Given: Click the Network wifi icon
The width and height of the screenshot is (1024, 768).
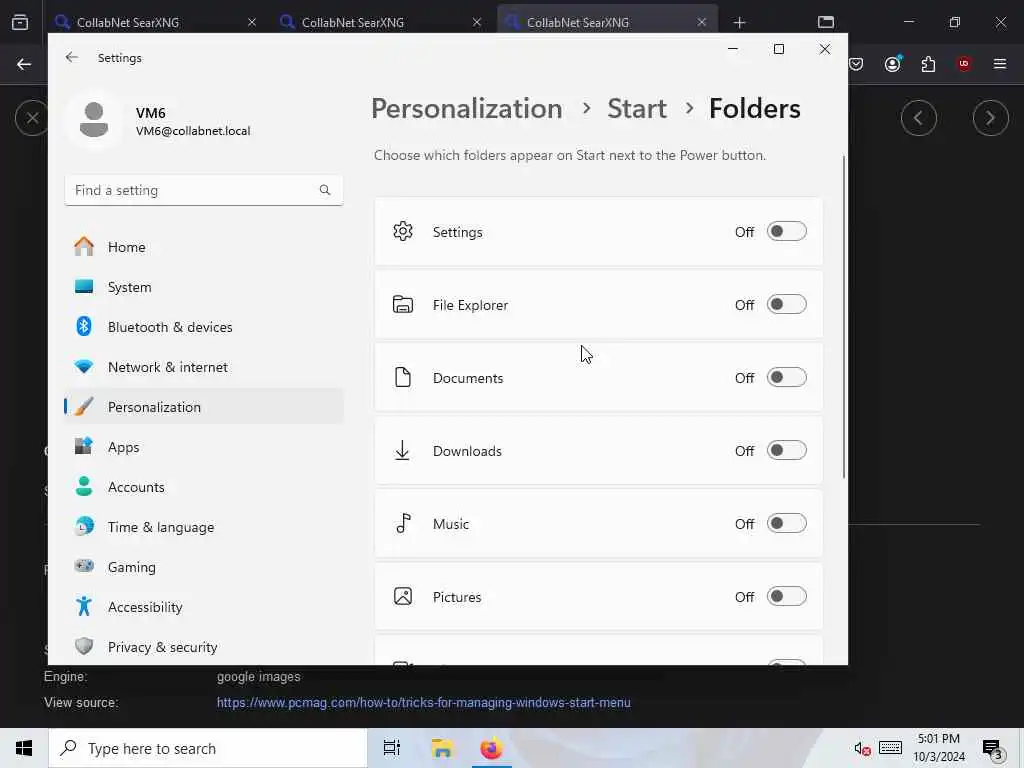Looking at the screenshot, I should [84, 366].
